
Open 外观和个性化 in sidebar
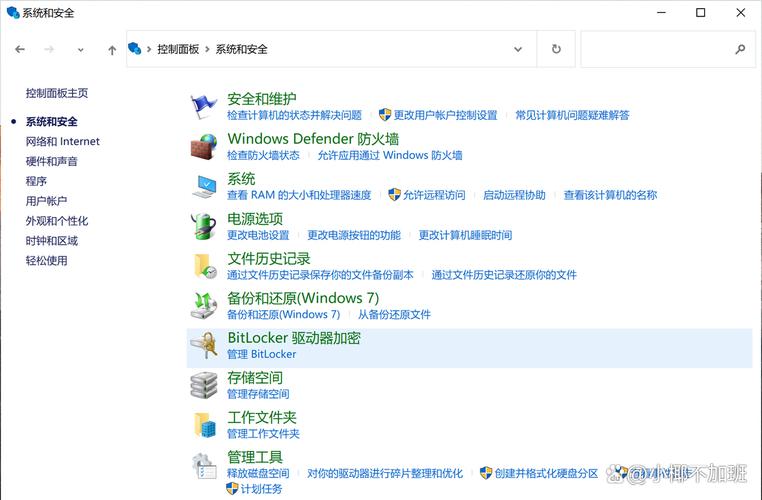click(57, 221)
